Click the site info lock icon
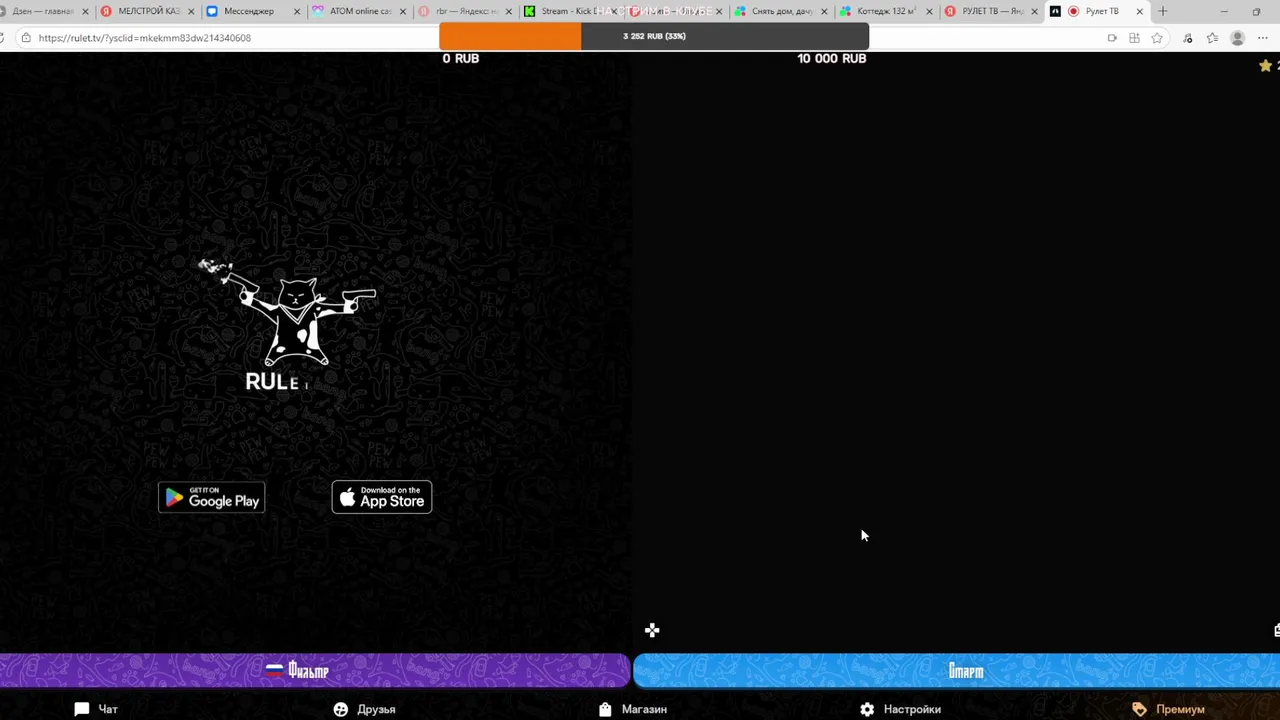Screen dimensions: 1280x720 (x=25, y=38)
